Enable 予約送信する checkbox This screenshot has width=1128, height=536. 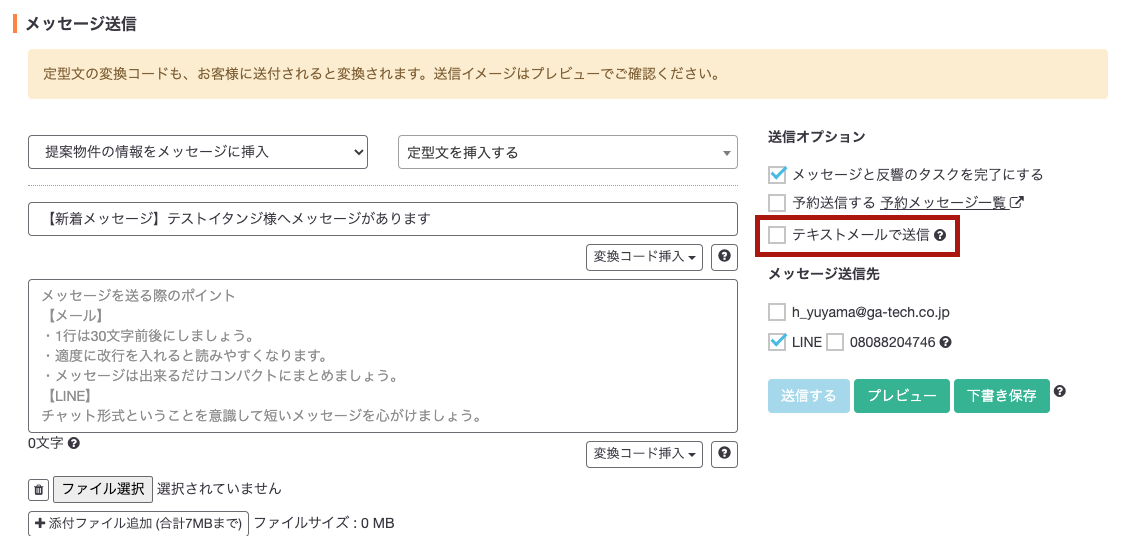[x=777, y=202]
